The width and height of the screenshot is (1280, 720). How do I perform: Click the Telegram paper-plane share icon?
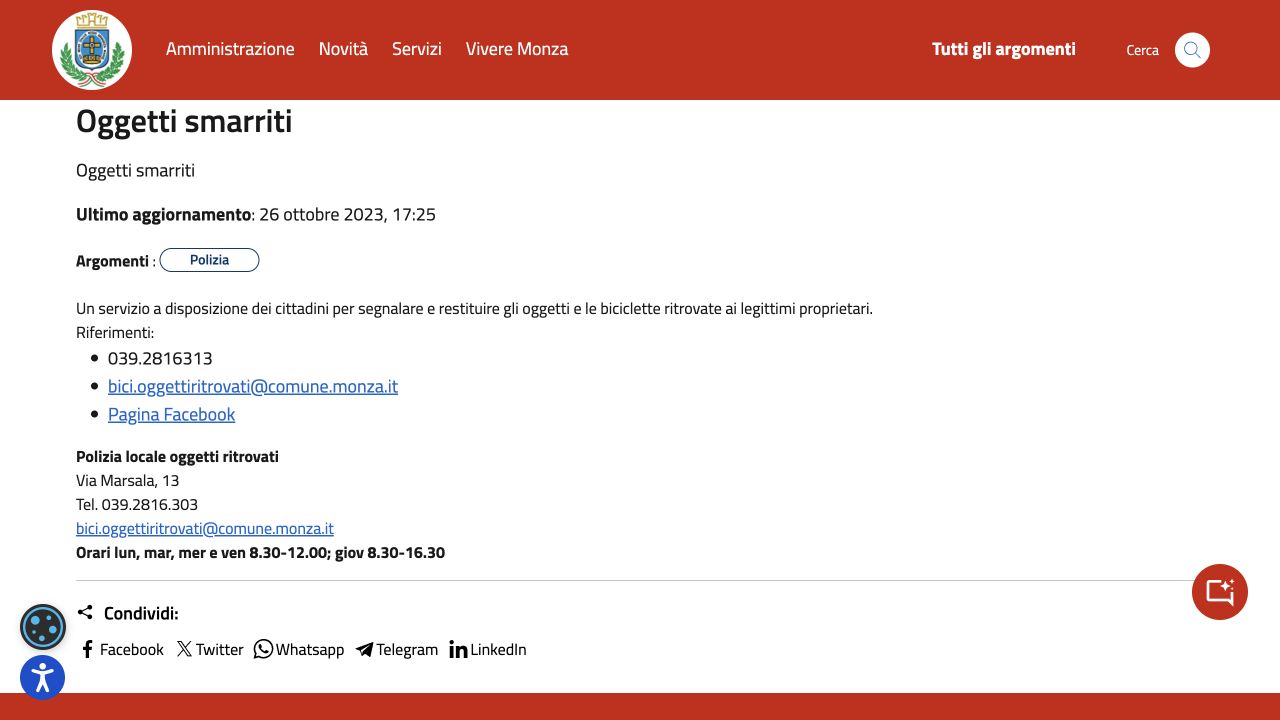click(364, 650)
